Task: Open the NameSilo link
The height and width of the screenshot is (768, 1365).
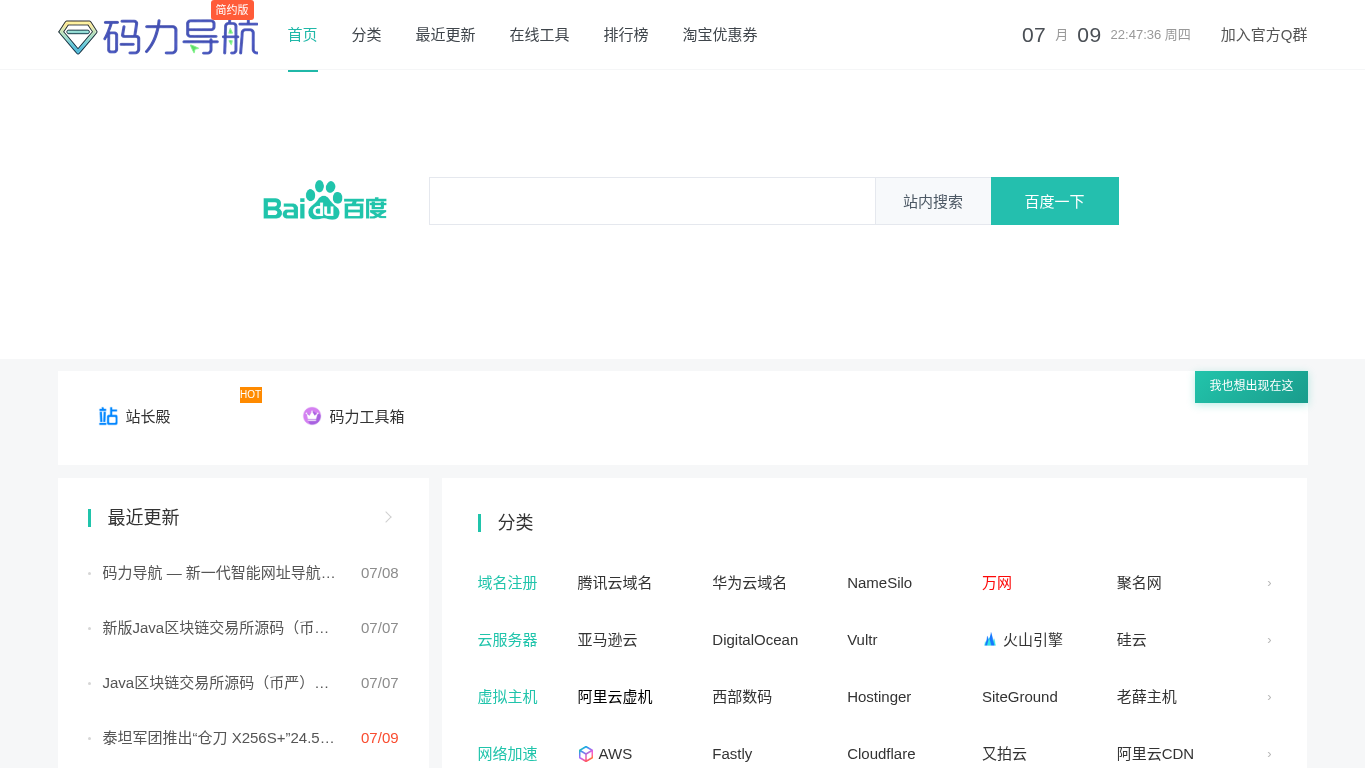Action: coord(880,583)
